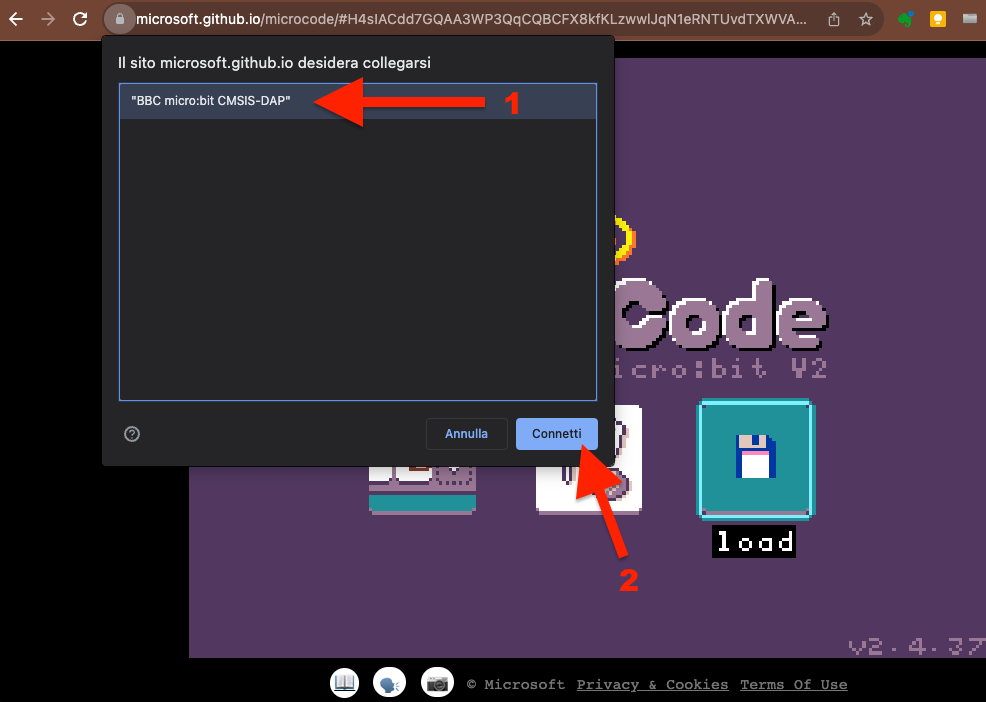
Task: Open the help question-mark icon in dialog
Action: pyautogui.click(x=132, y=434)
